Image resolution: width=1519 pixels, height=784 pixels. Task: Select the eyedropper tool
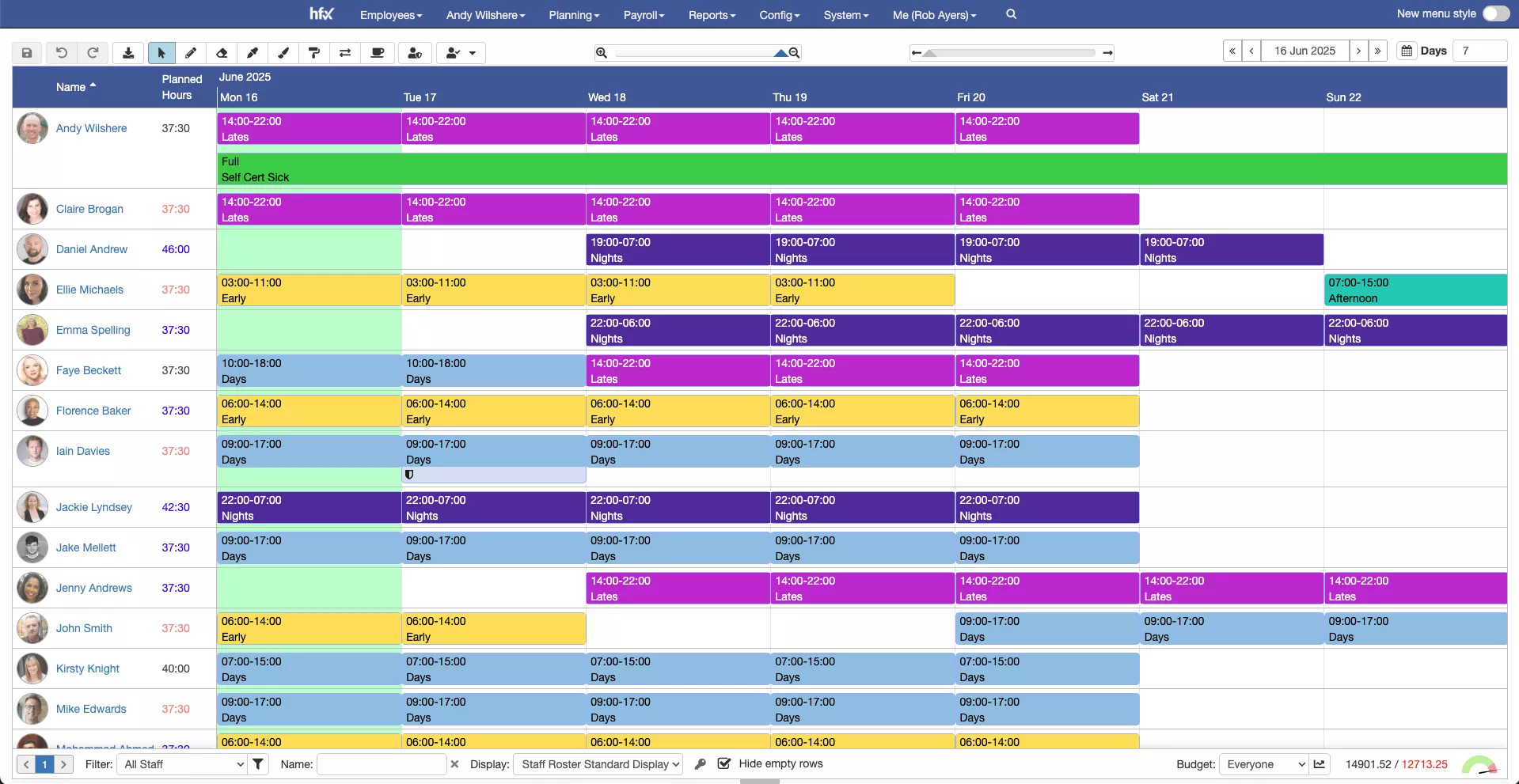click(253, 53)
